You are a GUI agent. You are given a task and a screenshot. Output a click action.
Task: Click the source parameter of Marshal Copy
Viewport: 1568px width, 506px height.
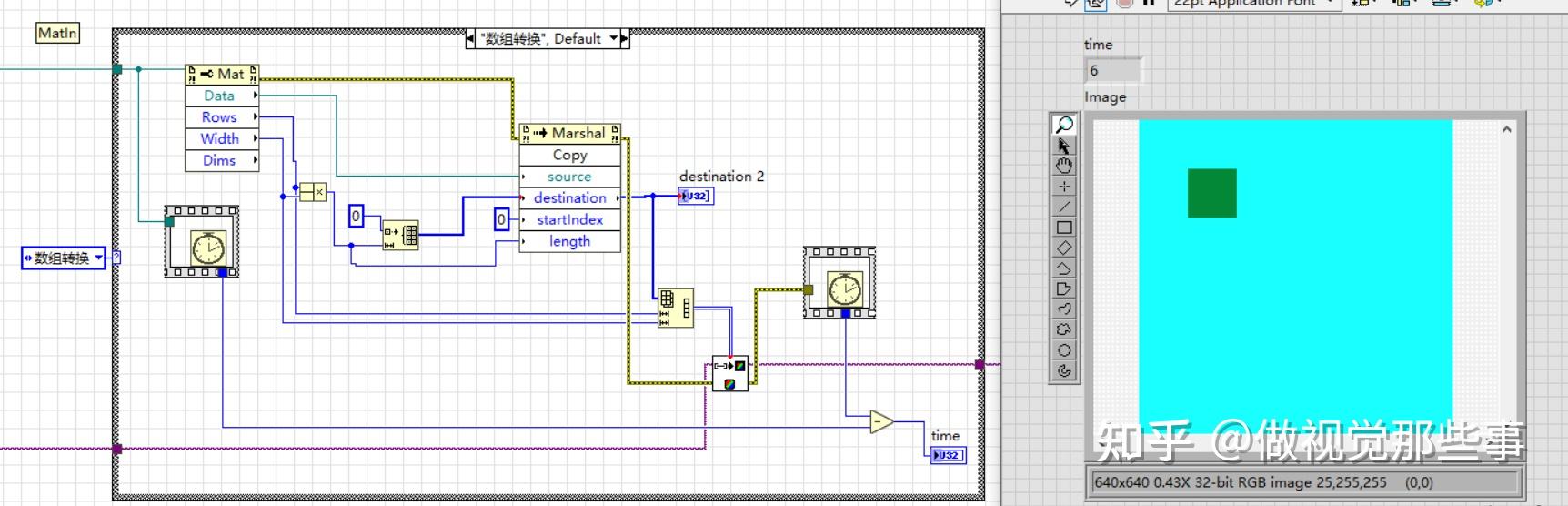570,177
